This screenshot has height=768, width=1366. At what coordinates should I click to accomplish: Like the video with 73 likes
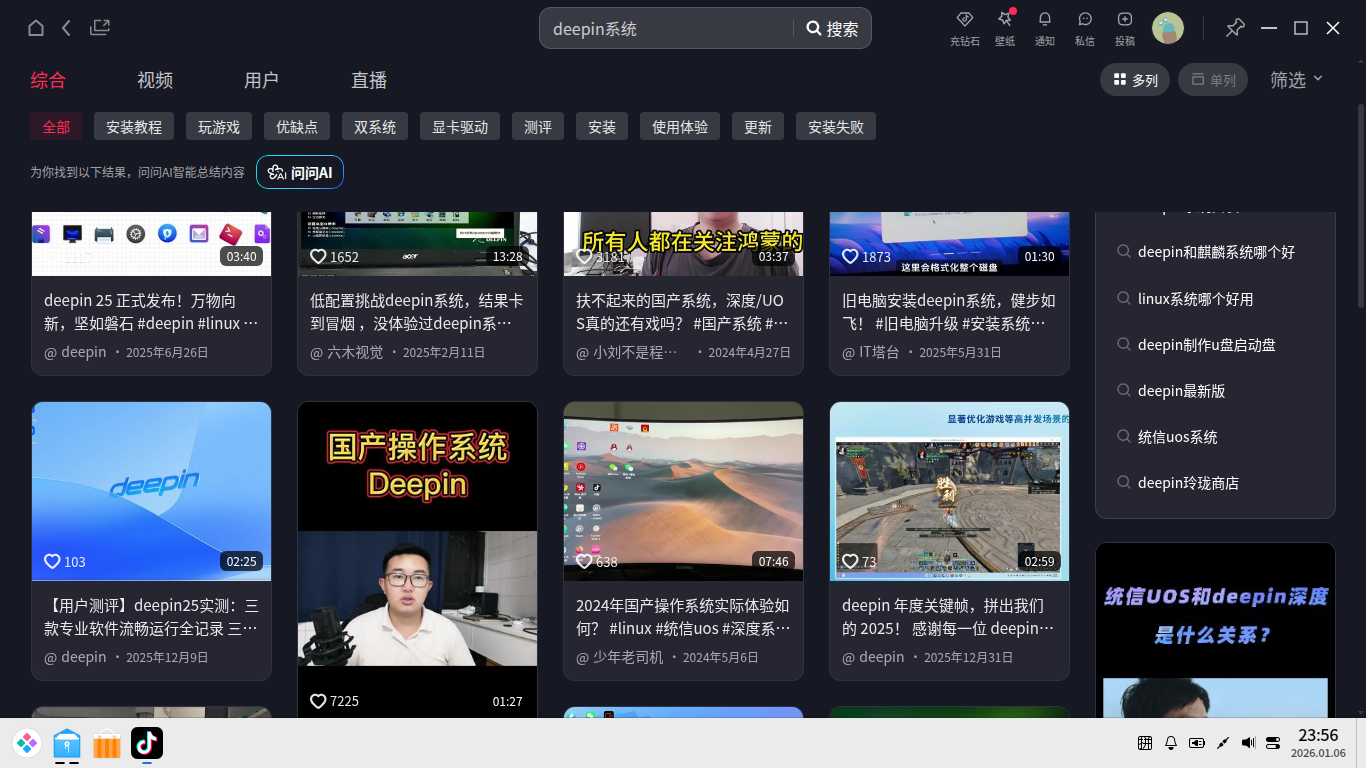tap(850, 562)
